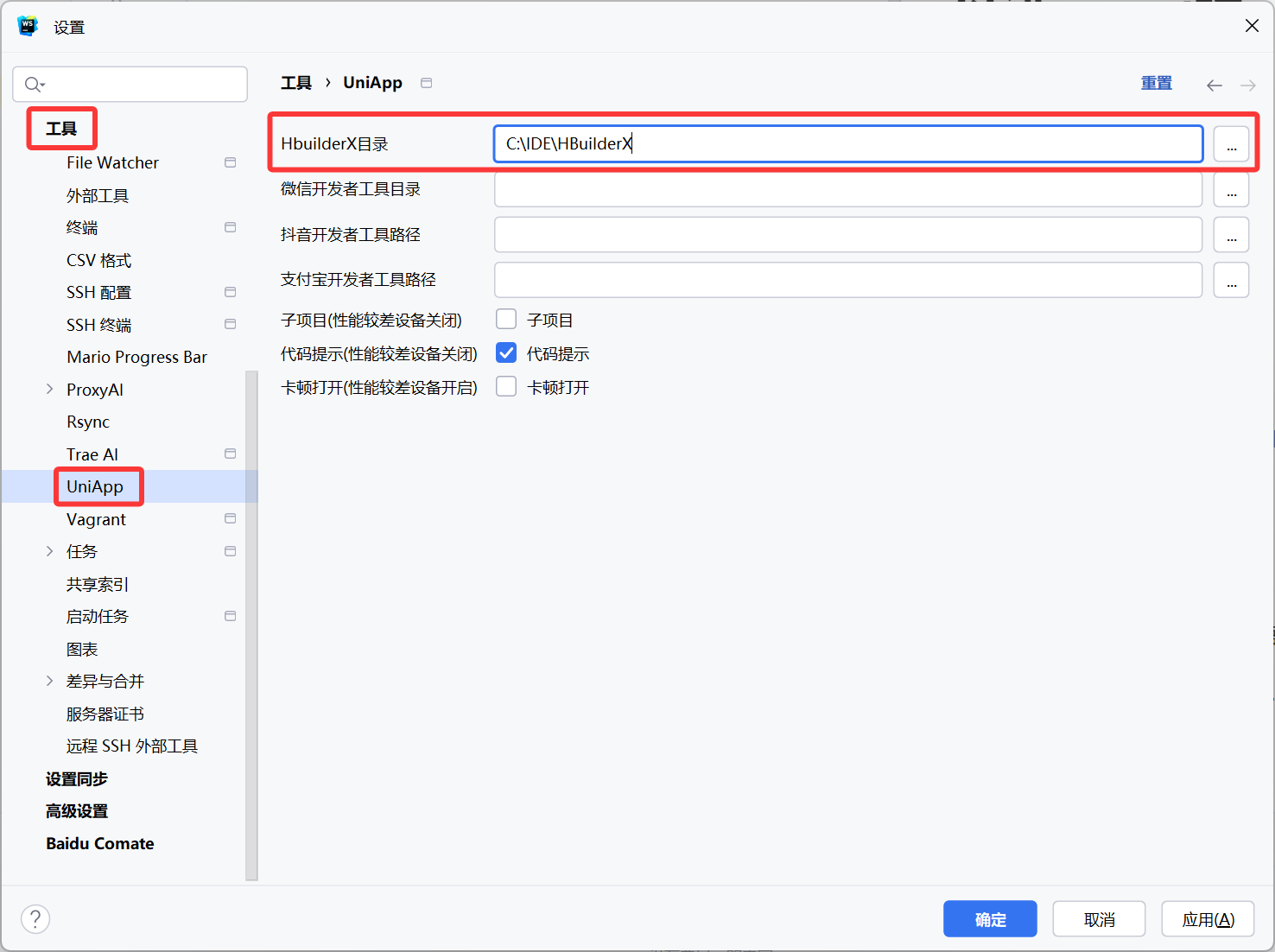Open SSH 配置 settings

tap(98, 292)
